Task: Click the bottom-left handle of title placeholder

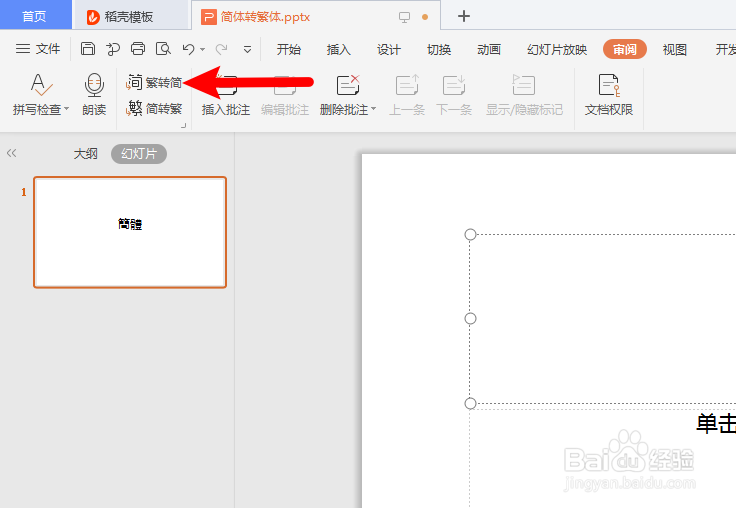Action: tap(470, 403)
